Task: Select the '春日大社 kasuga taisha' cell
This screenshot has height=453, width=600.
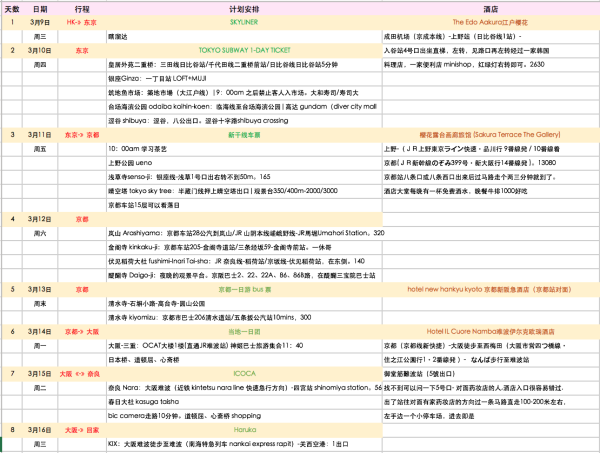Action: (244, 402)
